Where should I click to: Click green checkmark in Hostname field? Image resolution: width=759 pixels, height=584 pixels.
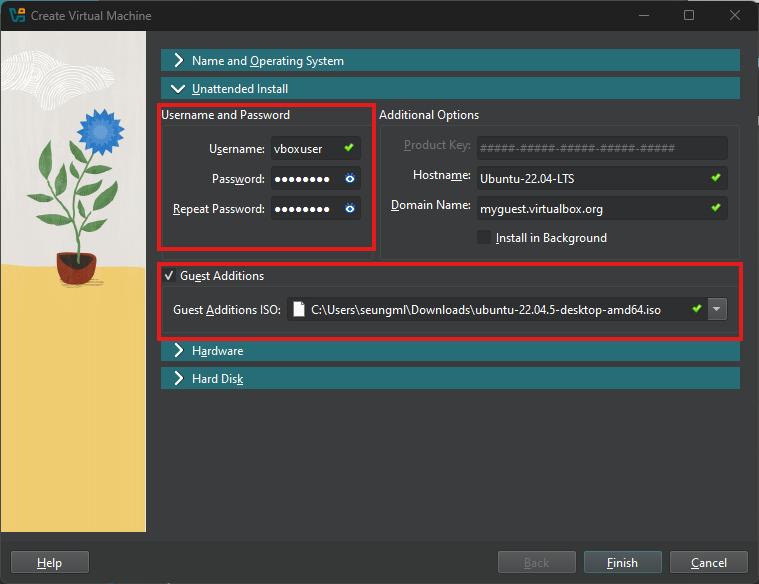(716, 178)
